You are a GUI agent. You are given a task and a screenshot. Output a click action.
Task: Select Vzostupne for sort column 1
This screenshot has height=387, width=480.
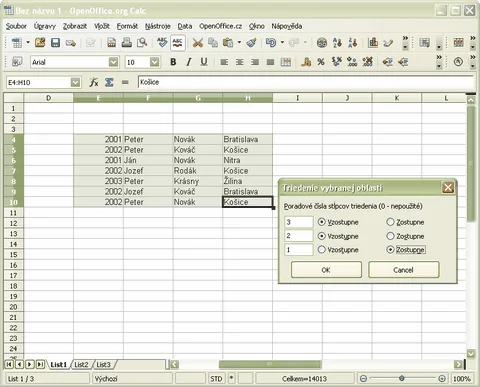point(321,250)
